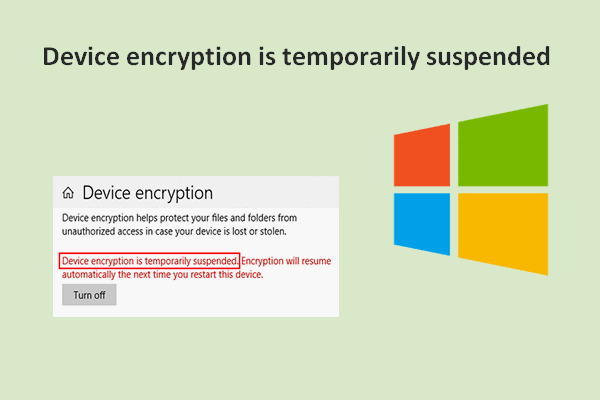This screenshot has height=400, width=600.
Task: Select the yellow pane of Windows logo
Action: (x=503, y=234)
